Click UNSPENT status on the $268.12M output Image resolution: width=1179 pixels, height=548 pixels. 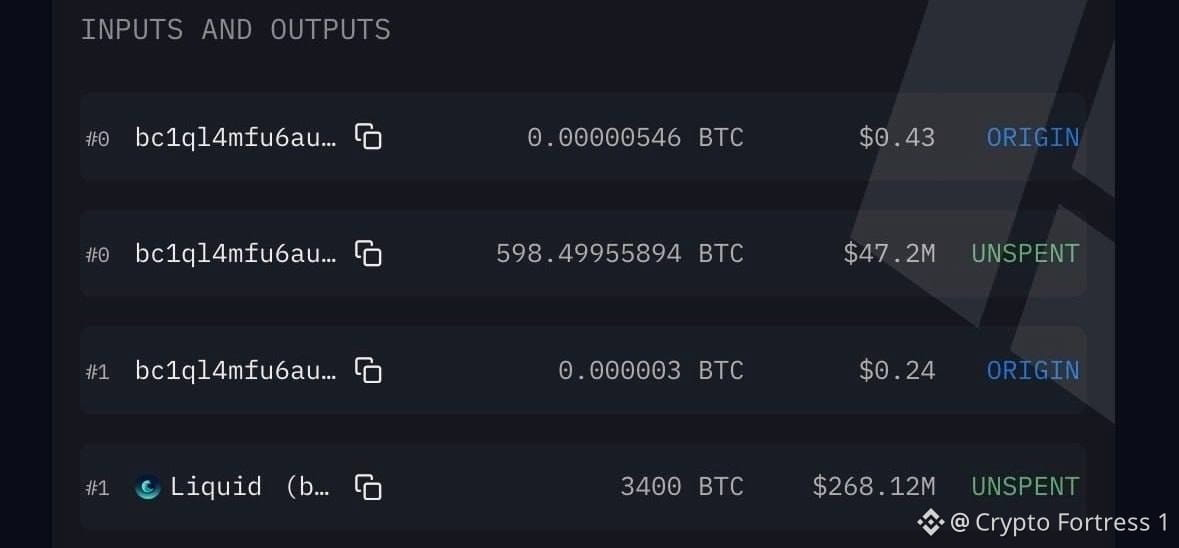point(1025,487)
